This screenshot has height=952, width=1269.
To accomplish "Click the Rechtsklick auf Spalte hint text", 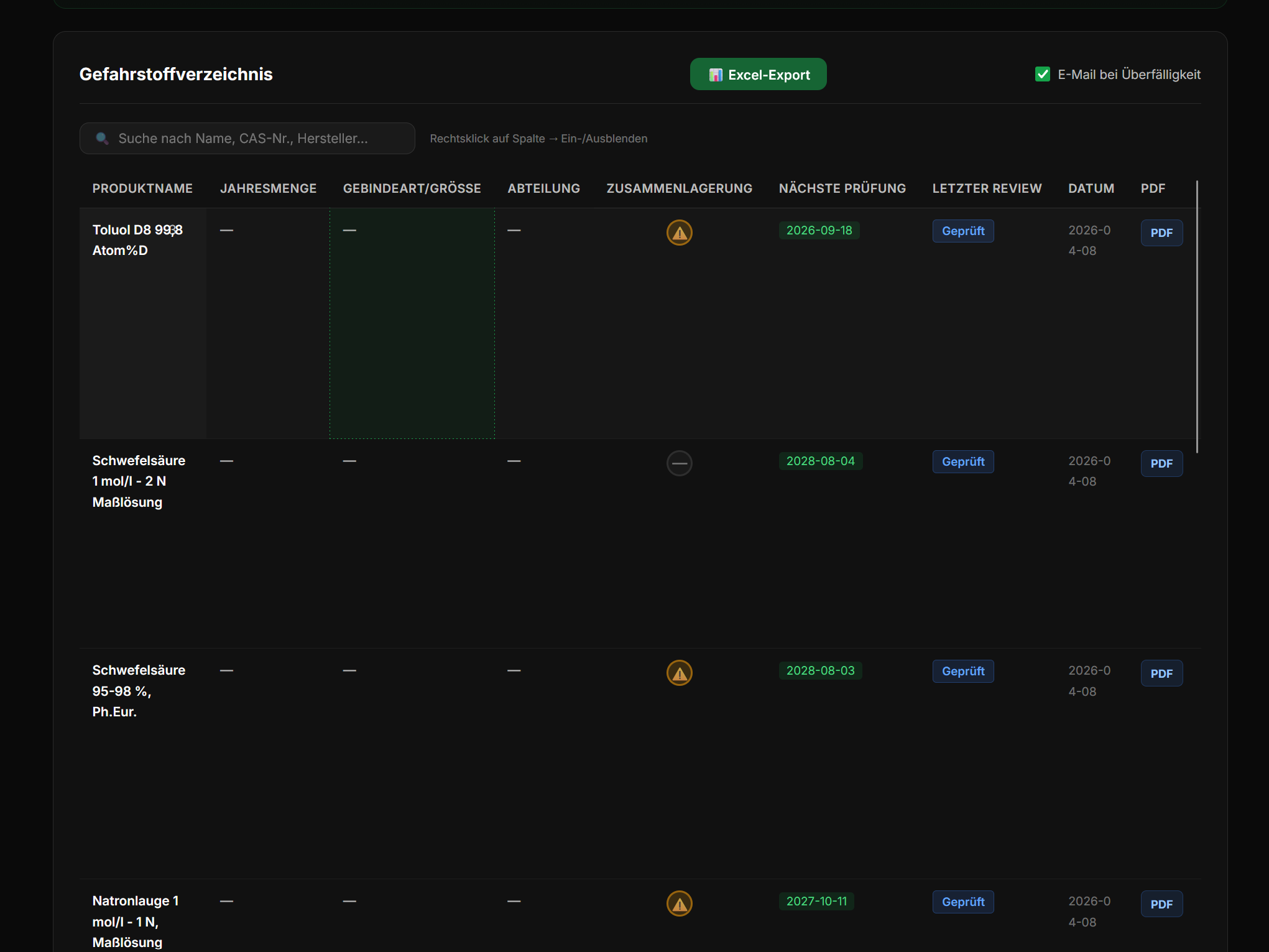I will (x=538, y=139).
